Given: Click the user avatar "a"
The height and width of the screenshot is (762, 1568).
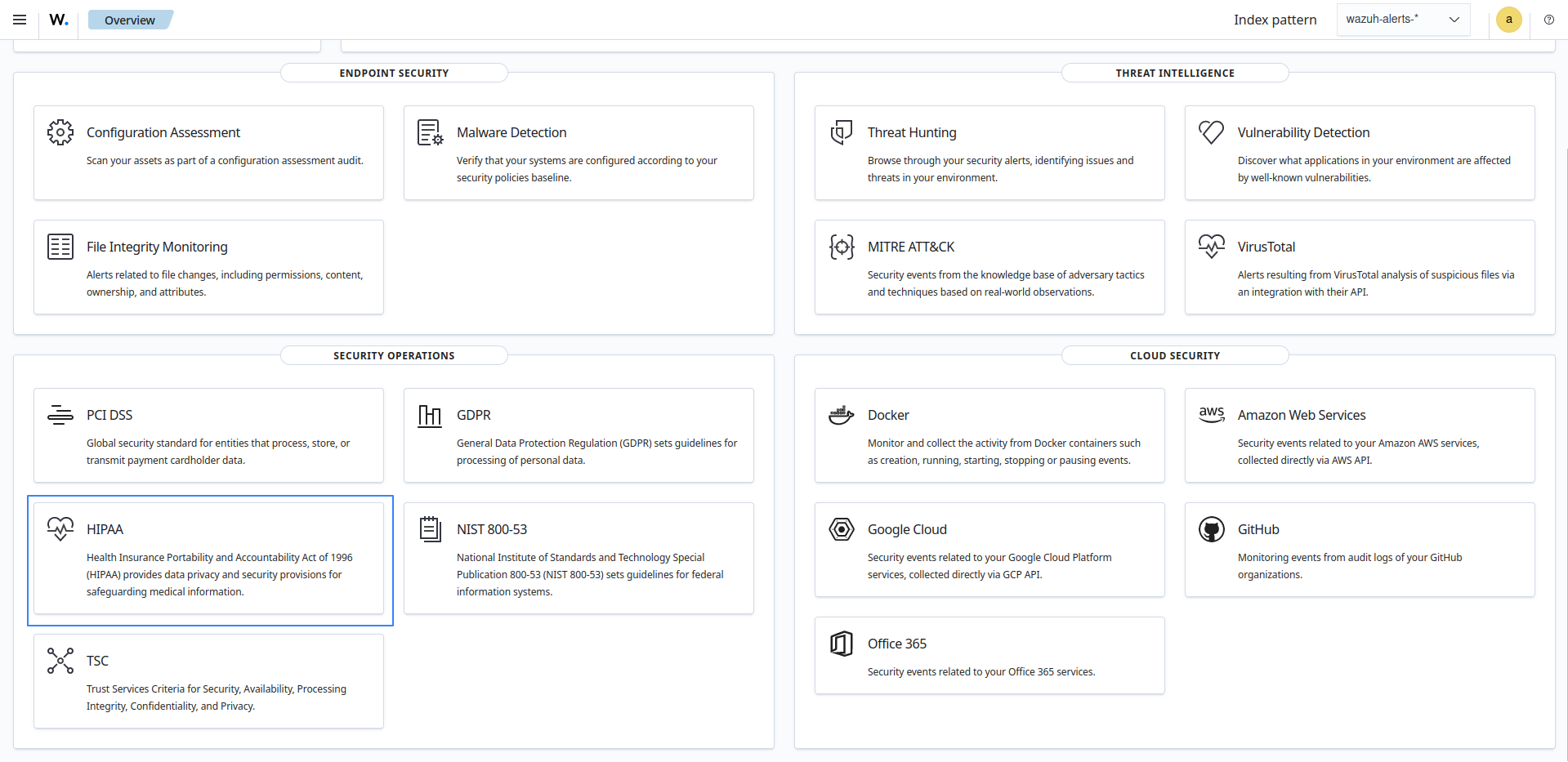Looking at the screenshot, I should pos(1508,20).
